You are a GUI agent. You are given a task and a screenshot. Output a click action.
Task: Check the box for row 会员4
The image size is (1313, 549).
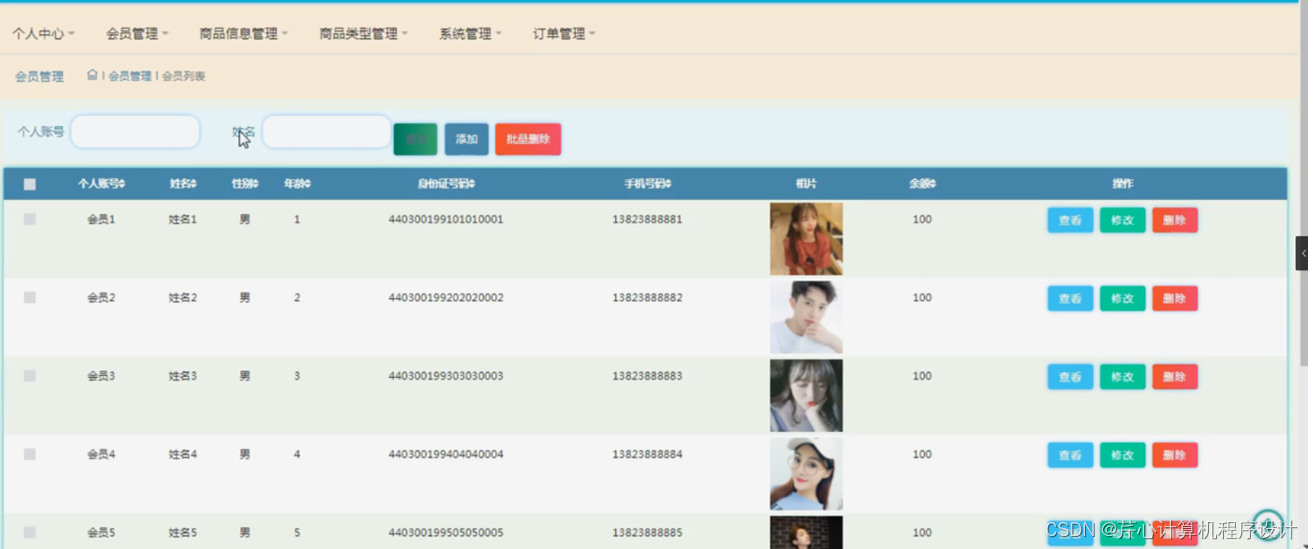(x=30, y=454)
